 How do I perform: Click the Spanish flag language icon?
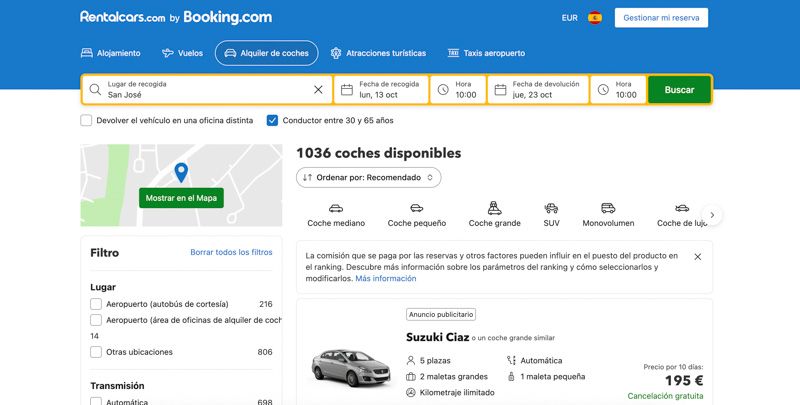pos(595,18)
